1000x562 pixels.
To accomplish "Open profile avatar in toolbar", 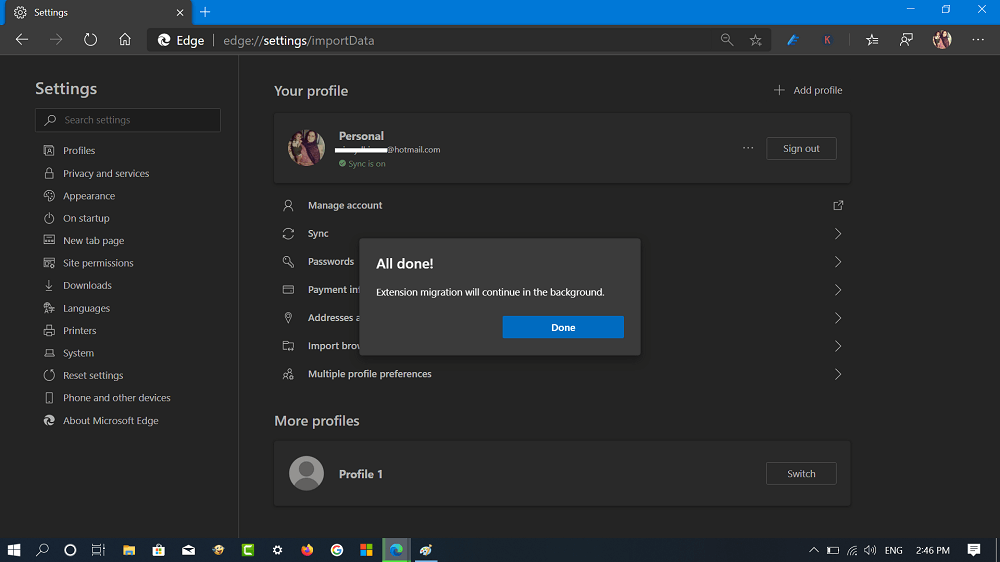I will (942, 40).
